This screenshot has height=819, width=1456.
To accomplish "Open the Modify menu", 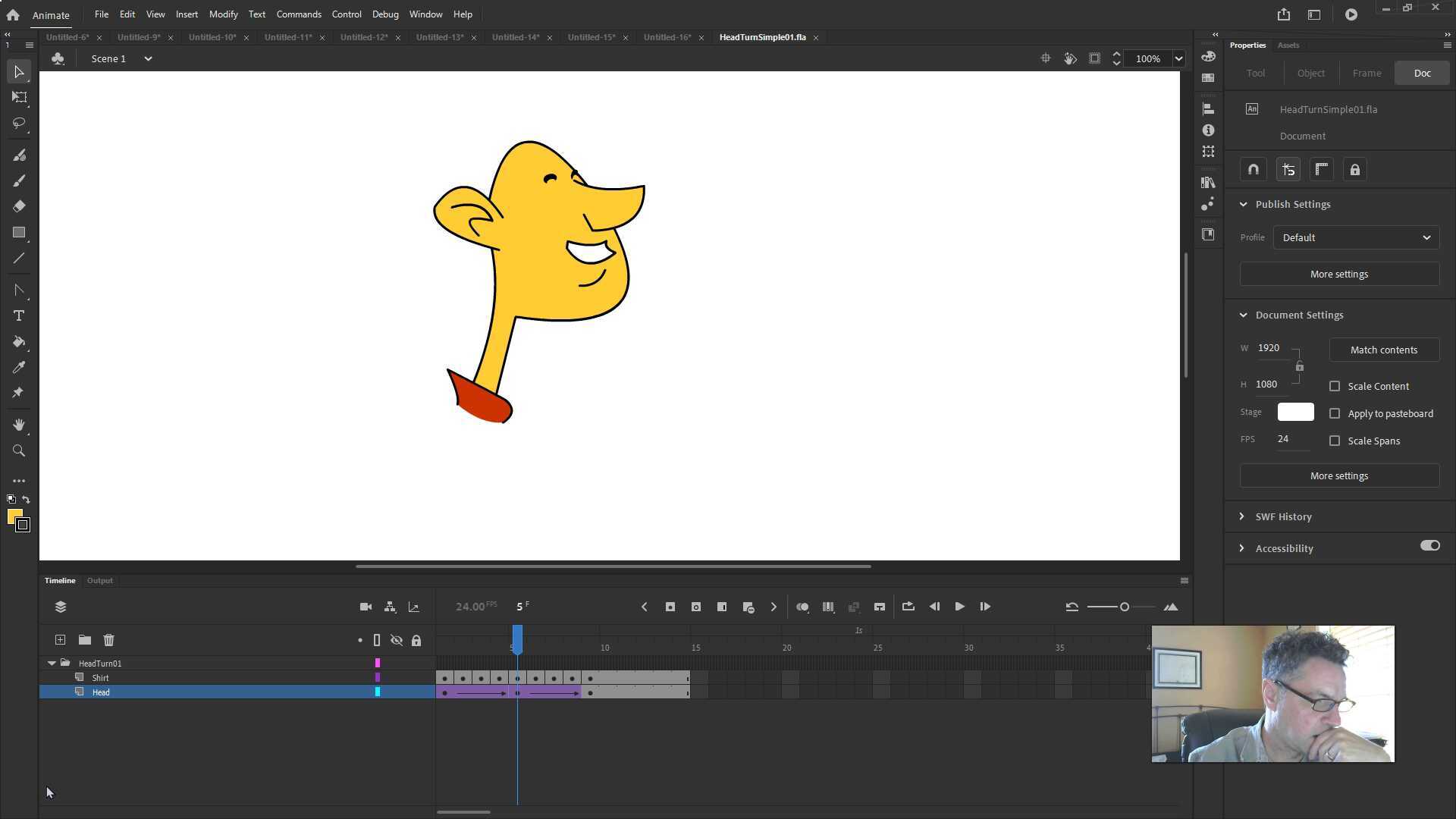I will (x=223, y=14).
